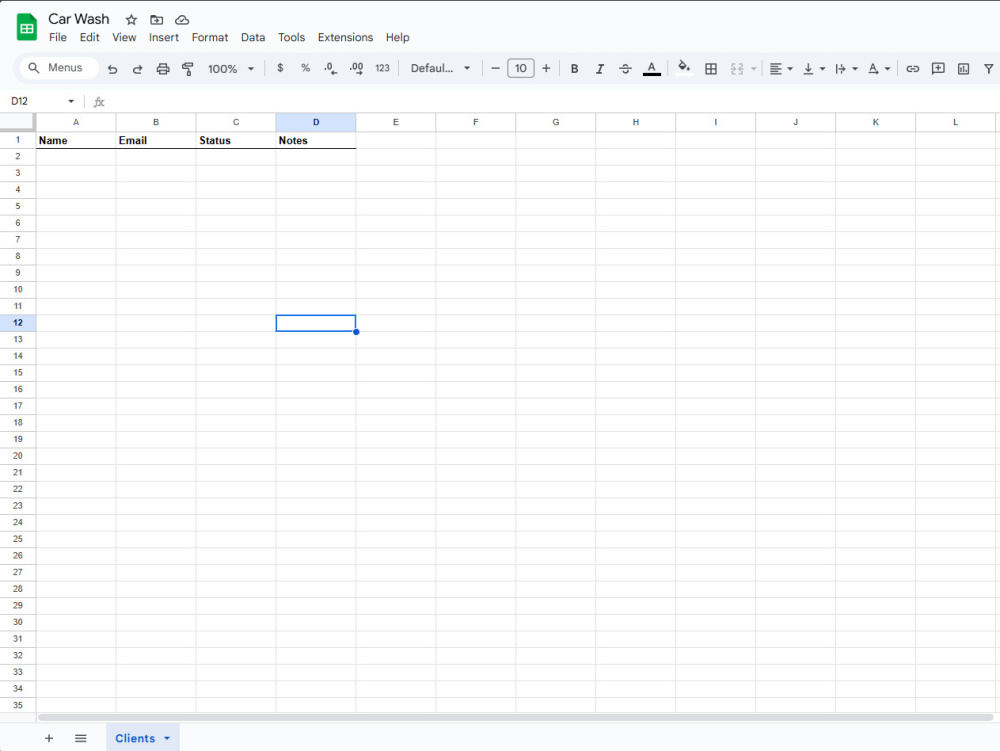Move document using the folder icon

pyautogui.click(x=156, y=20)
